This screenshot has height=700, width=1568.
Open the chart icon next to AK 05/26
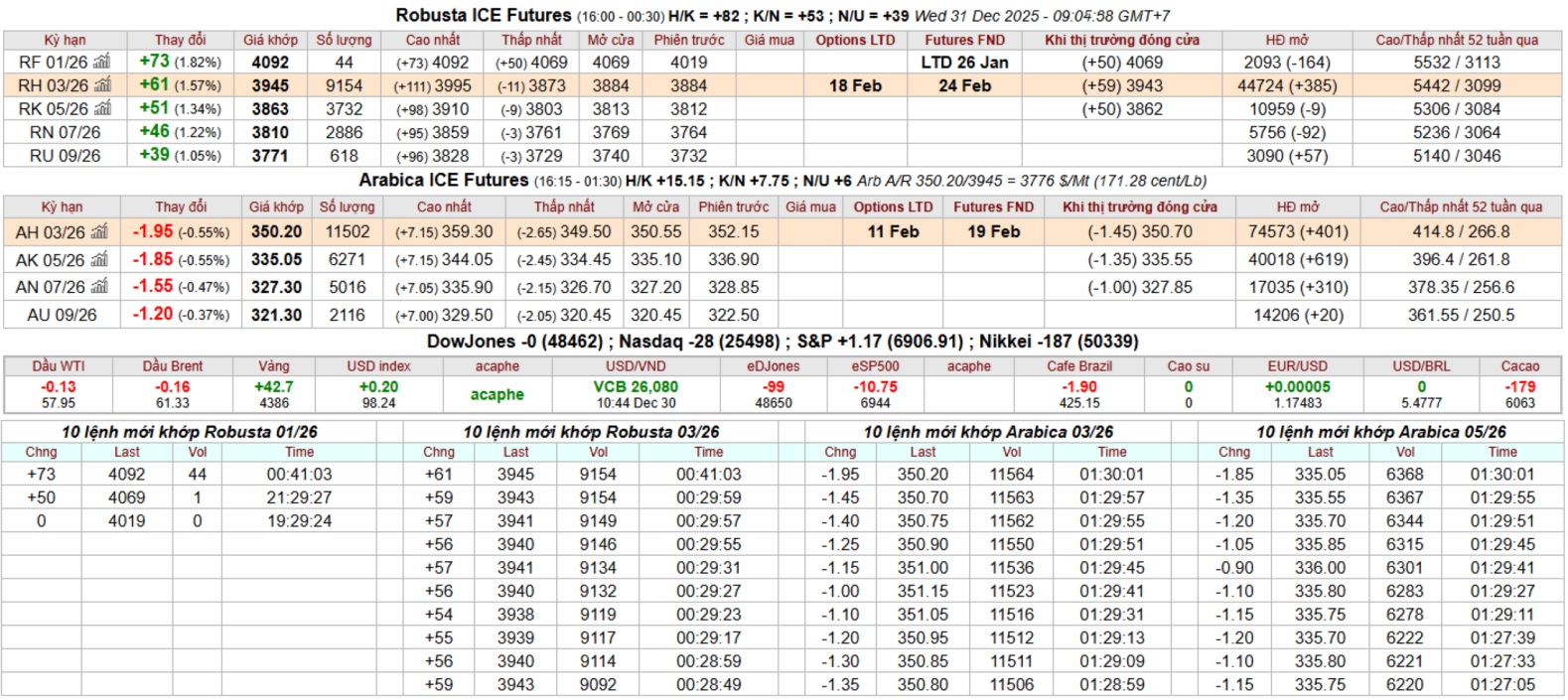point(99,260)
